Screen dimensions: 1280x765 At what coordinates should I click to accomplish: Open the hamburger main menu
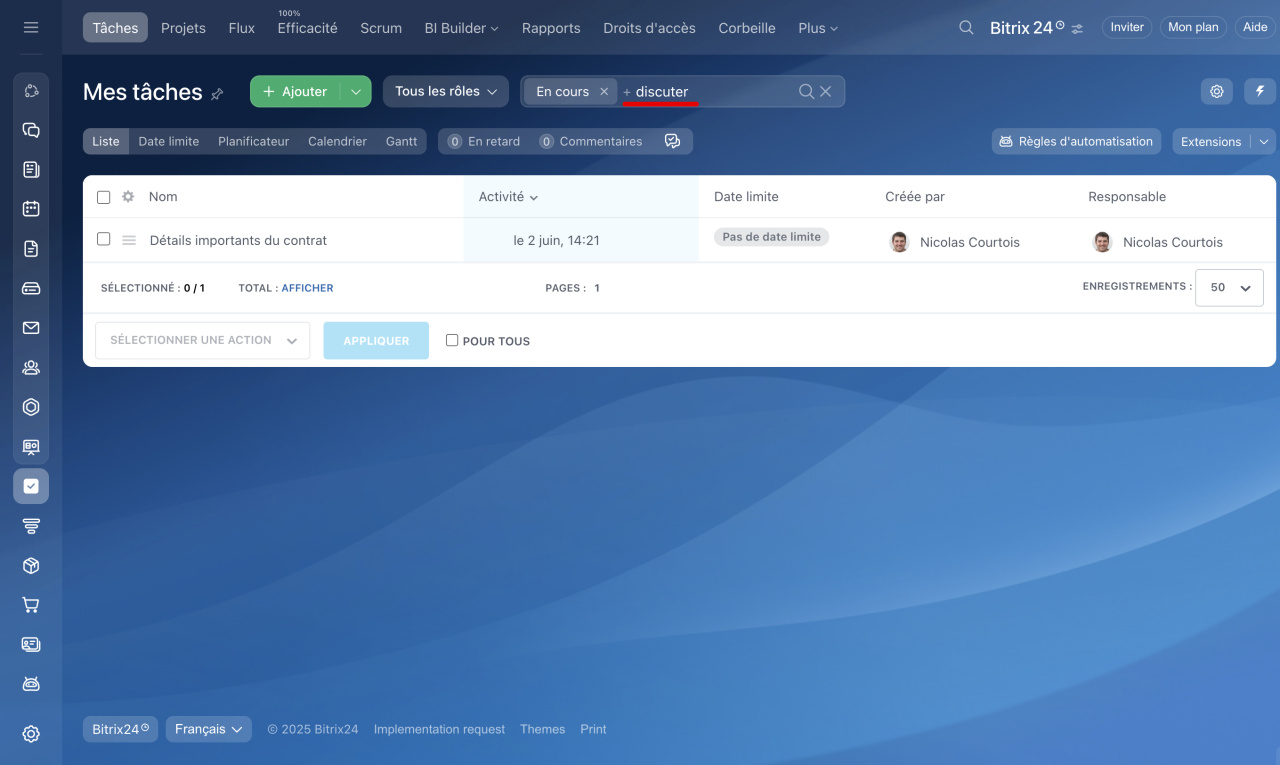click(x=31, y=28)
